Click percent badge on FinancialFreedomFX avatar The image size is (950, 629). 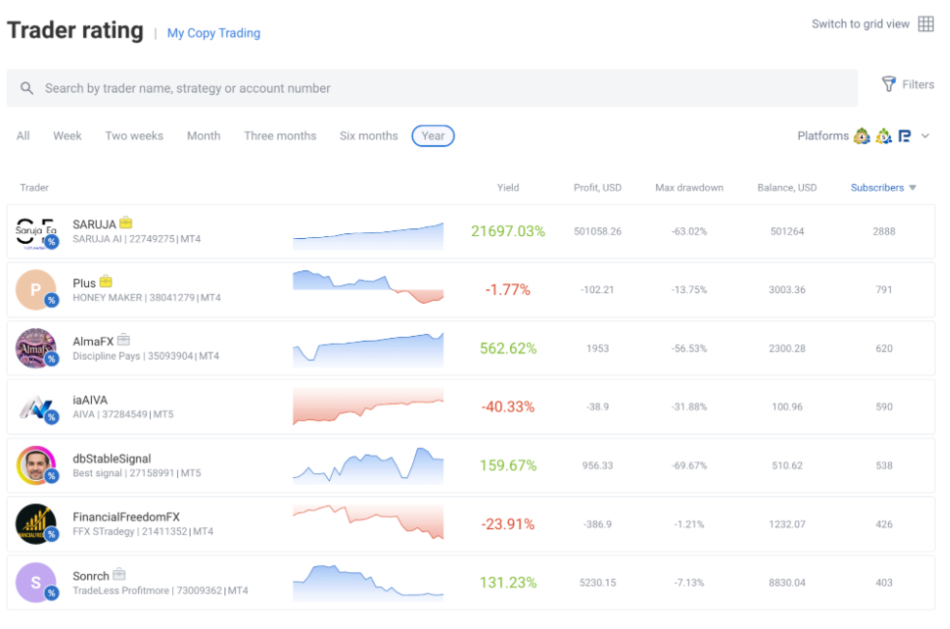pos(52,534)
